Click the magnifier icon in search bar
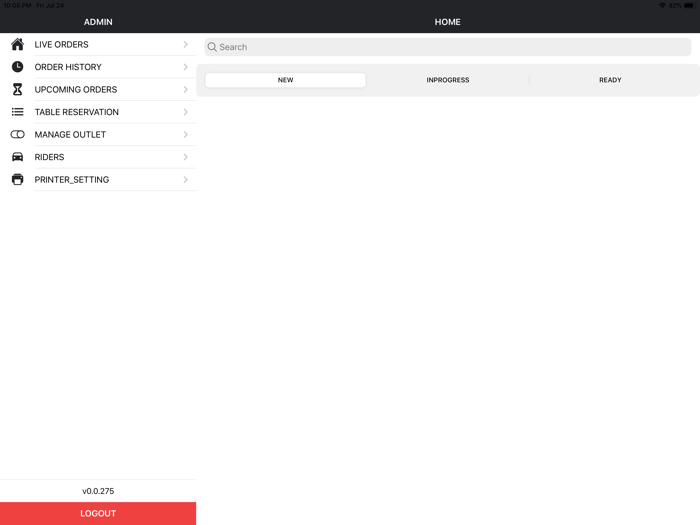Image resolution: width=700 pixels, height=525 pixels. point(212,47)
